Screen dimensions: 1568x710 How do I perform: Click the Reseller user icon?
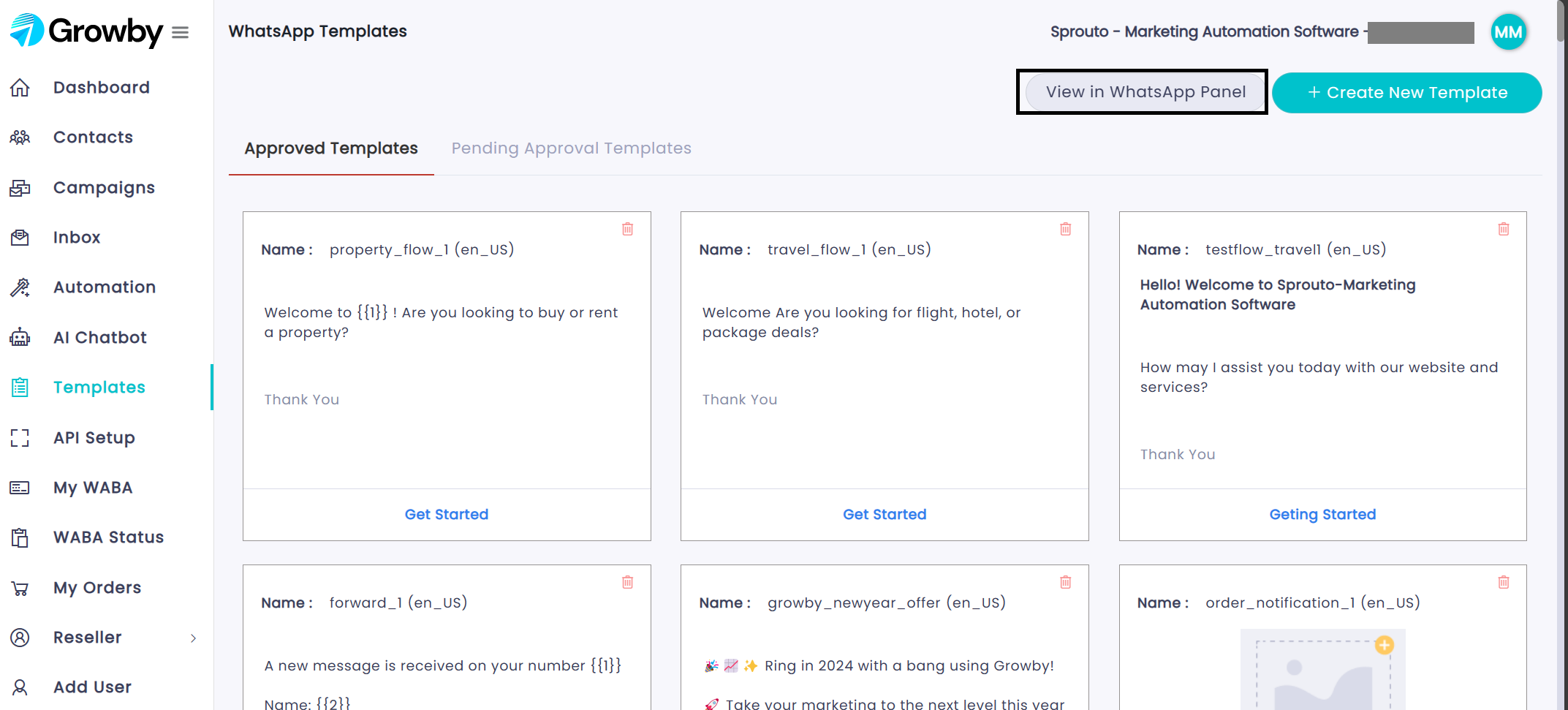coord(20,638)
